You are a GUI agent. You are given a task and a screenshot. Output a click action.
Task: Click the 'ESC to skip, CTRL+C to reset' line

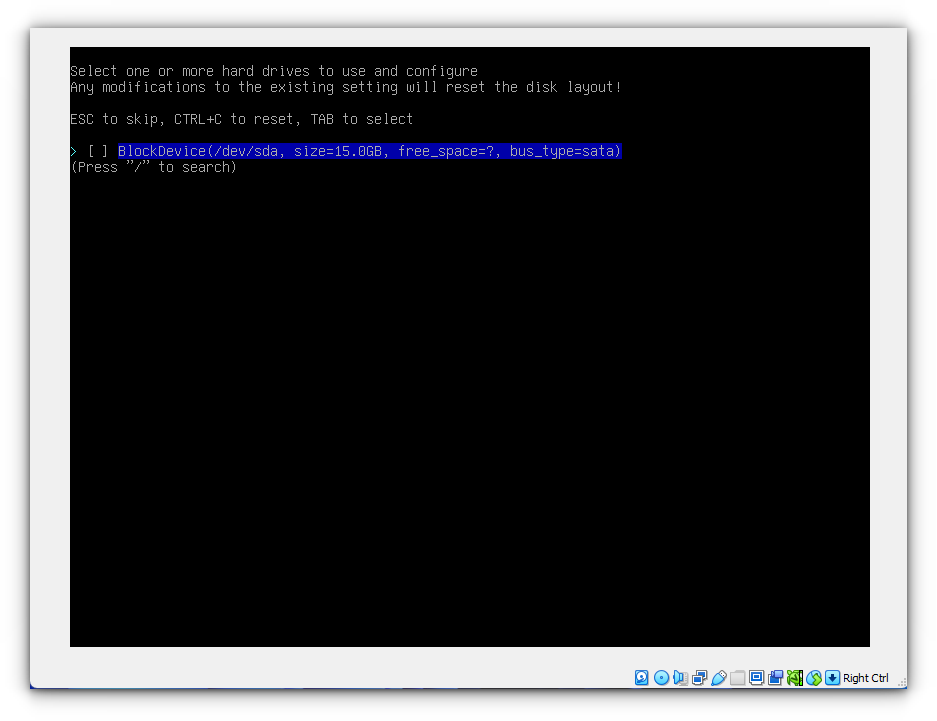point(241,119)
